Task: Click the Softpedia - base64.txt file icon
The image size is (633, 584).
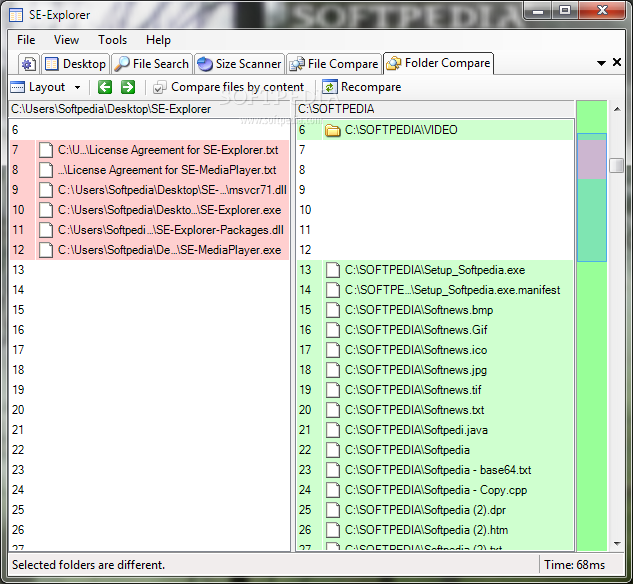Action: tap(333, 470)
